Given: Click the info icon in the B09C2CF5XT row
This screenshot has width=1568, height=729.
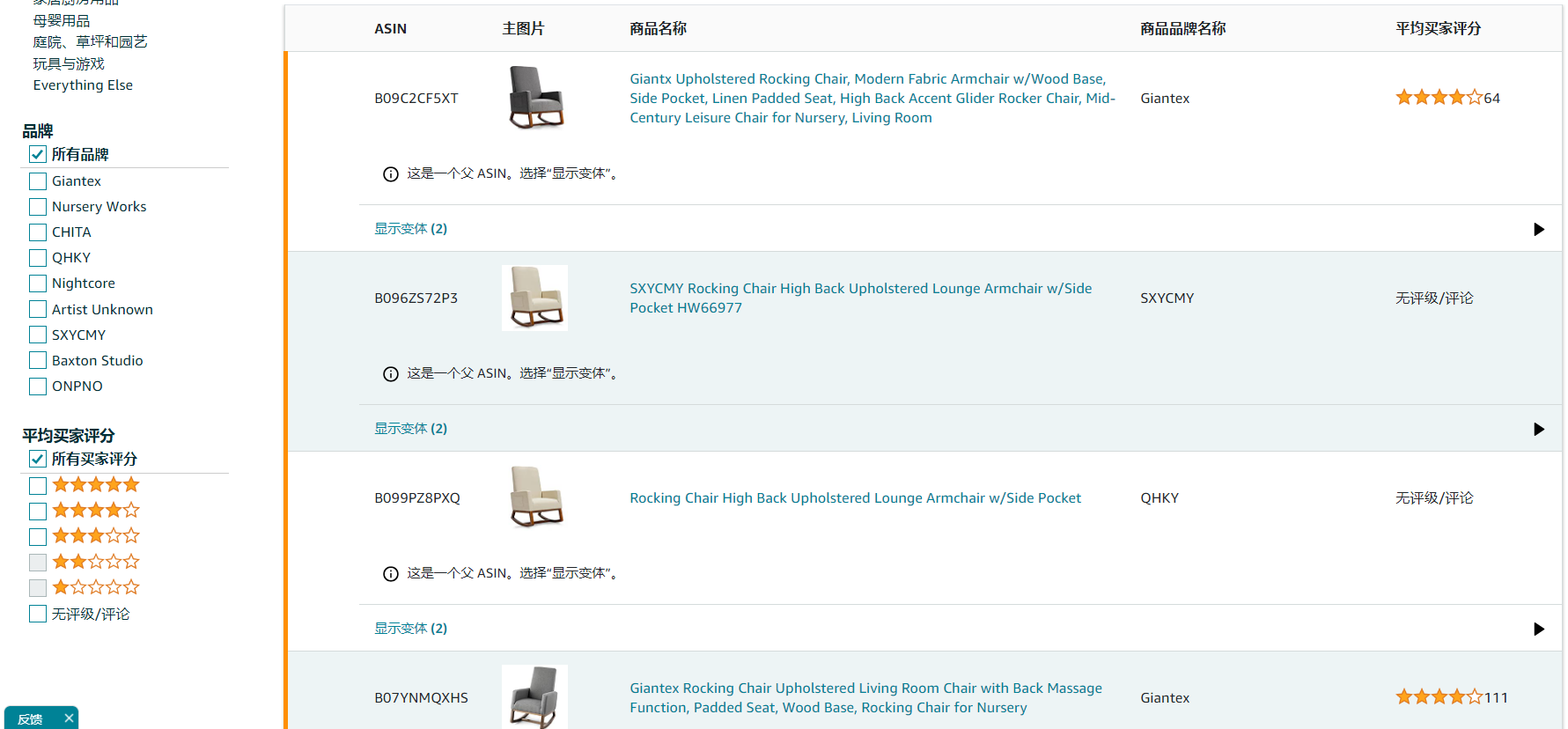Looking at the screenshot, I should (391, 174).
